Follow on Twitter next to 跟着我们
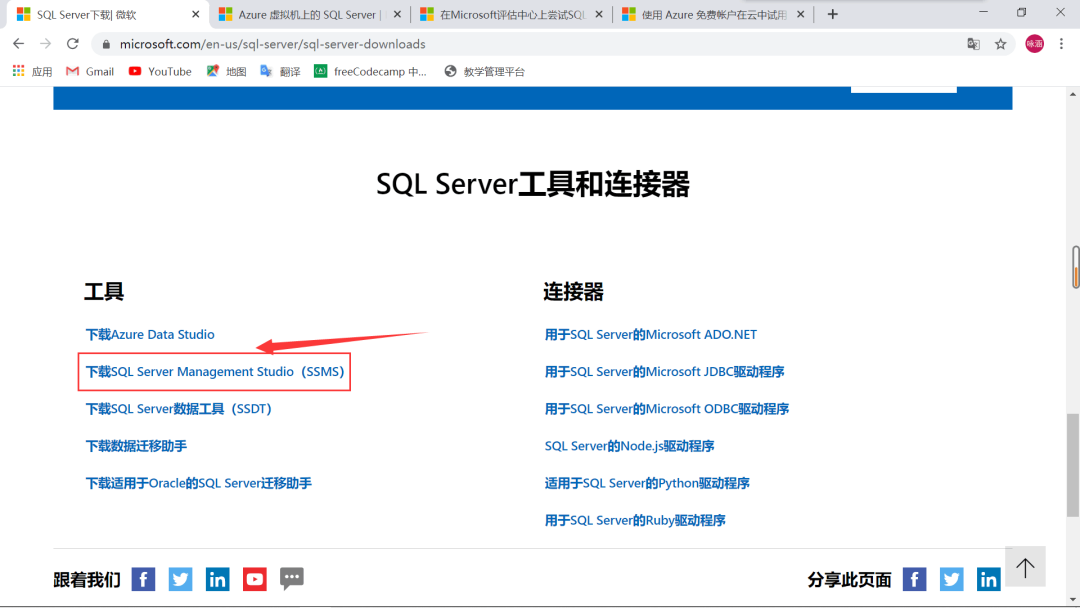The width and height of the screenshot is (1080, 608). (180, 579)
